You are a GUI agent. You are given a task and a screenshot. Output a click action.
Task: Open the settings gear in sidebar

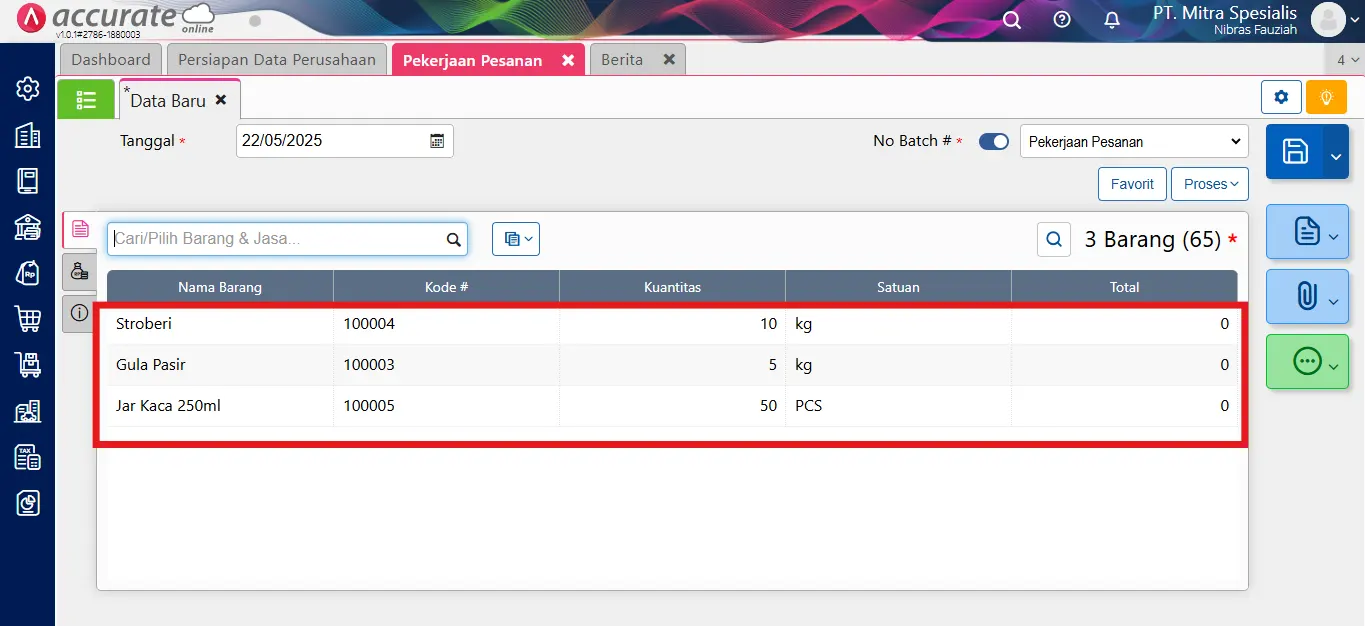pos(28,89)
